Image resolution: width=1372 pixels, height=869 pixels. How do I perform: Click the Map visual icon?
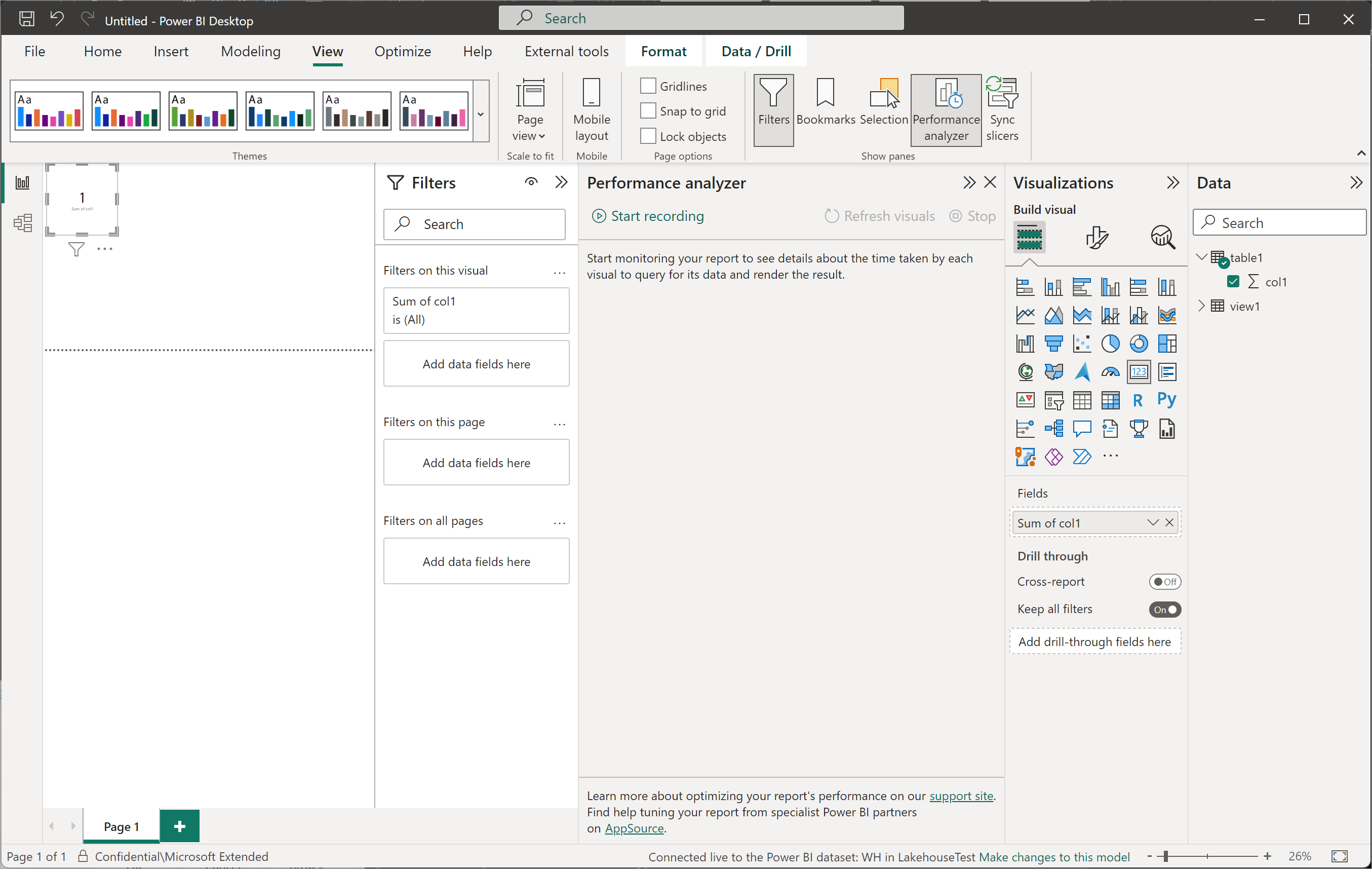point(1024,371)
